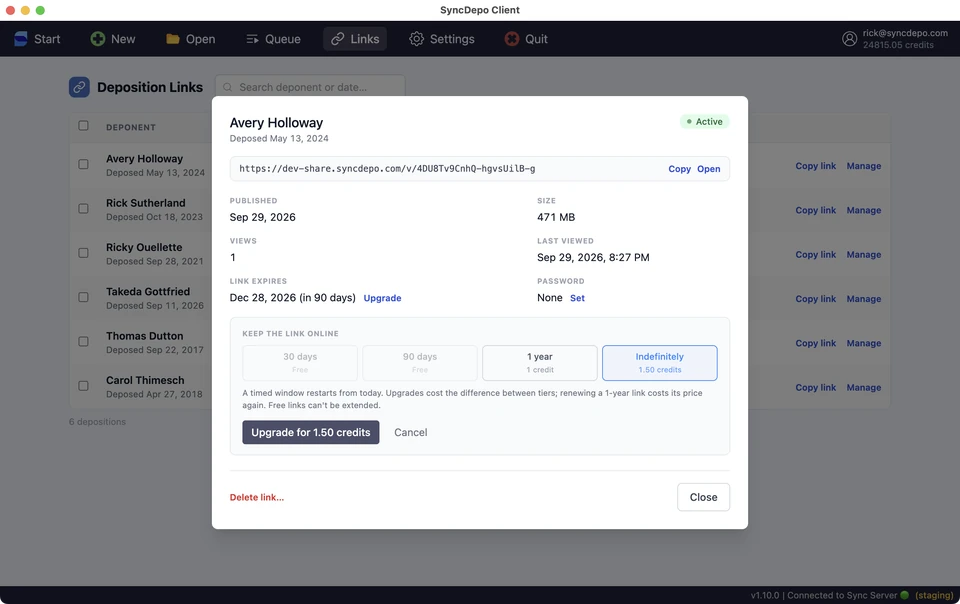Copy link for Avery Holloway row
This screenshot has width=960, height=604.
click(816, 166)
